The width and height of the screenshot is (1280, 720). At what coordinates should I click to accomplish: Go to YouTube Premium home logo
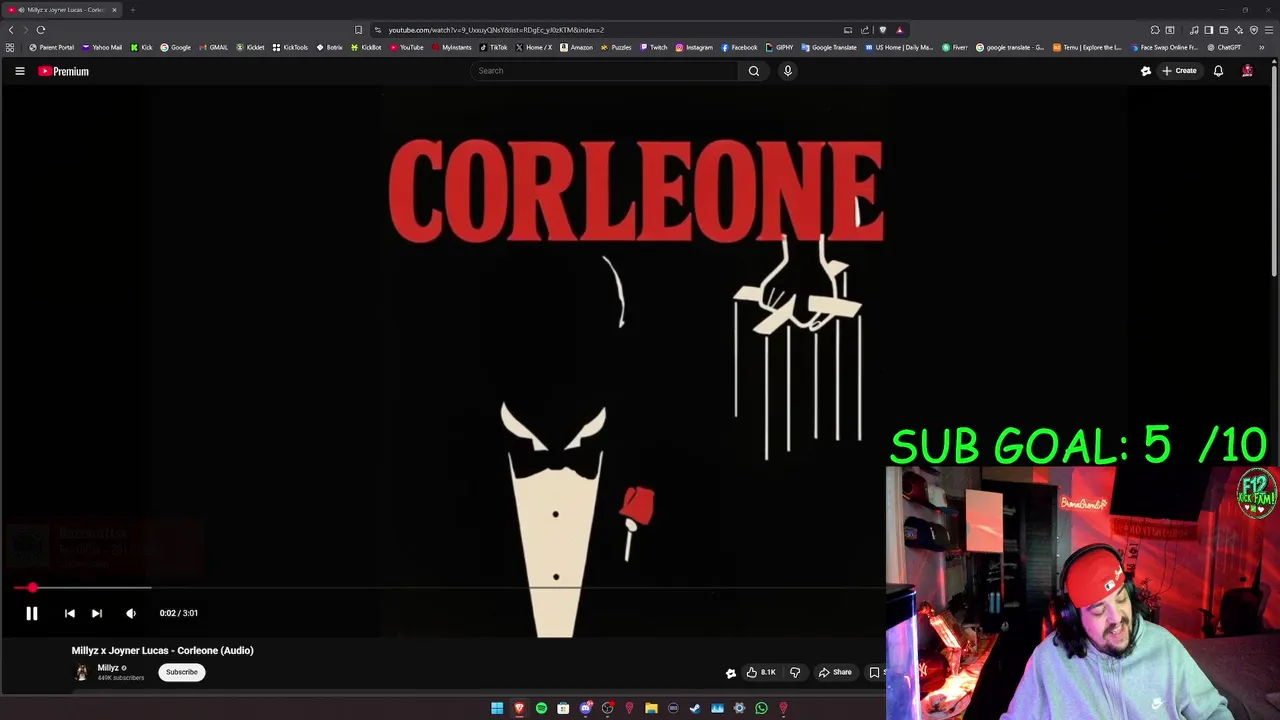pos(64,71)
